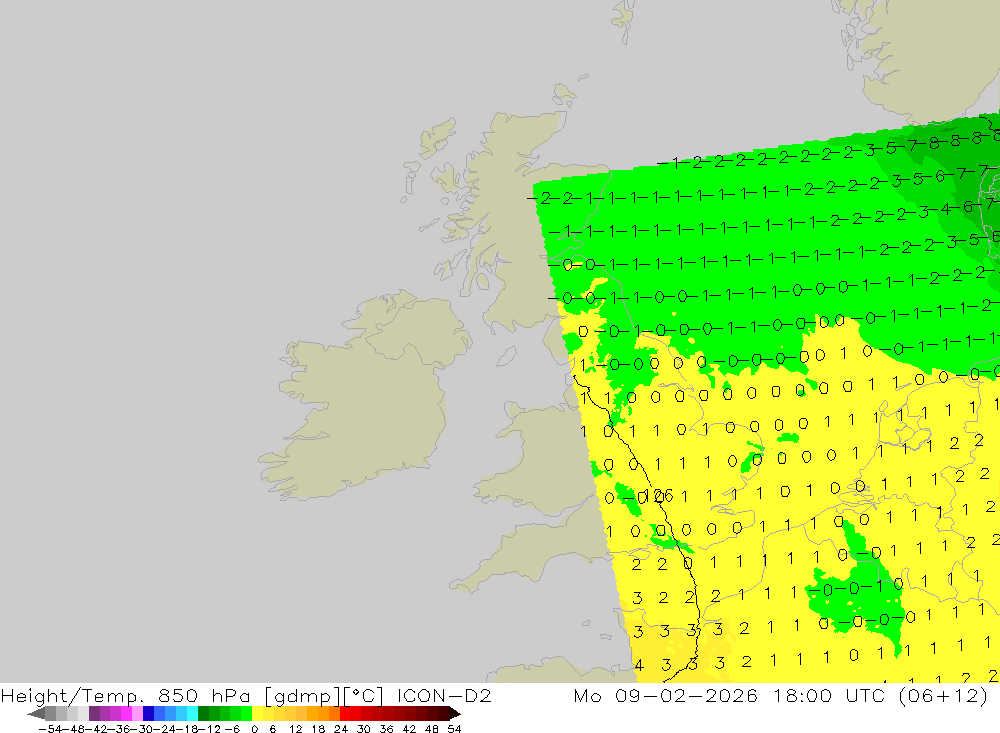Click the '850 hPa' level text

pyautogui.click(x=204, y=695)
